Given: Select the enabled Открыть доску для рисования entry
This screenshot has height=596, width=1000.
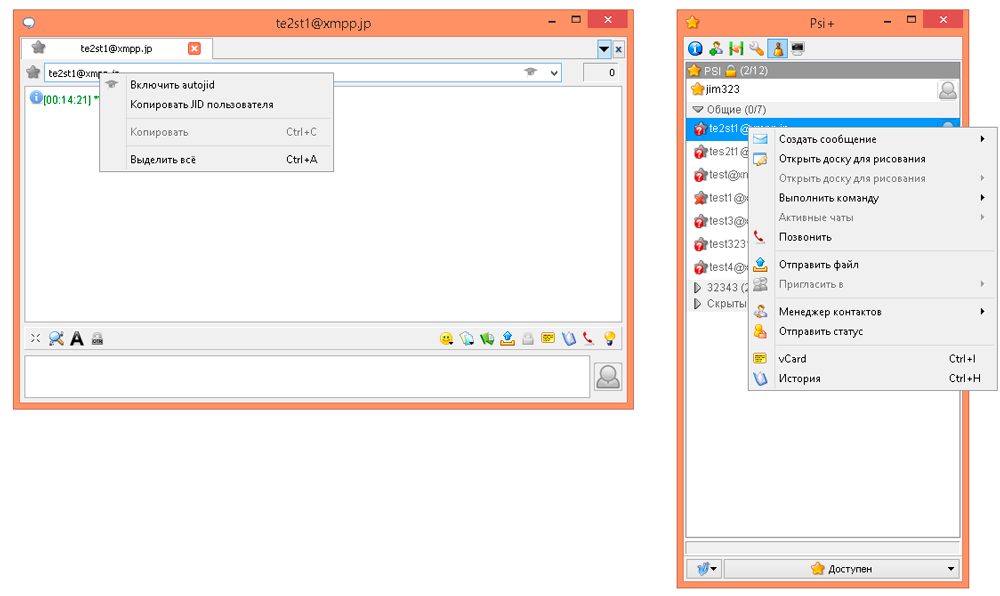Looking at the screenshot, I should pyautogui.click(x=872, y=159).
